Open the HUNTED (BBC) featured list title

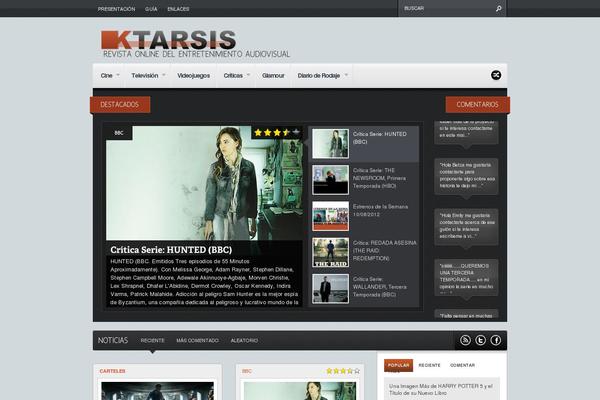pyautogui.click(x=380, y=138)
